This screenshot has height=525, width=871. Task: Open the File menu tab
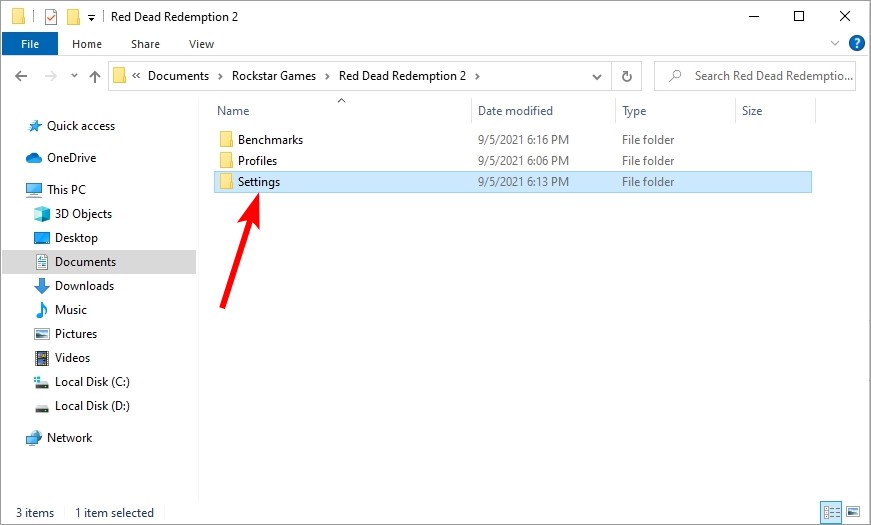pos(30,44)
